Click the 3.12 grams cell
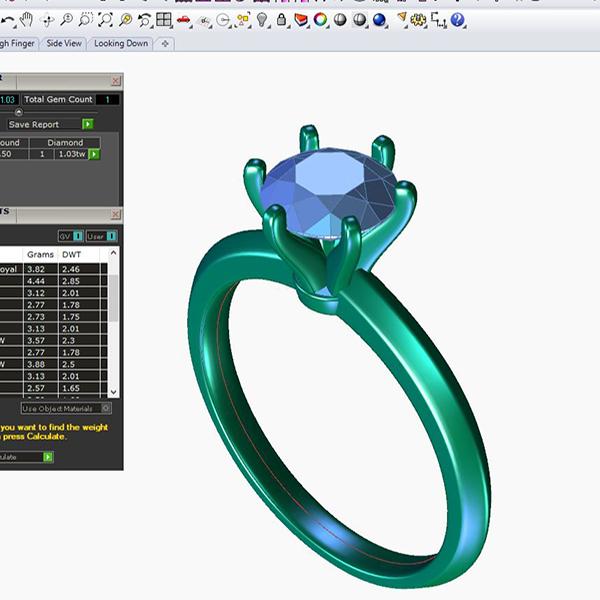The width and height of the screenshot is (600, 600). pos(41,293)
